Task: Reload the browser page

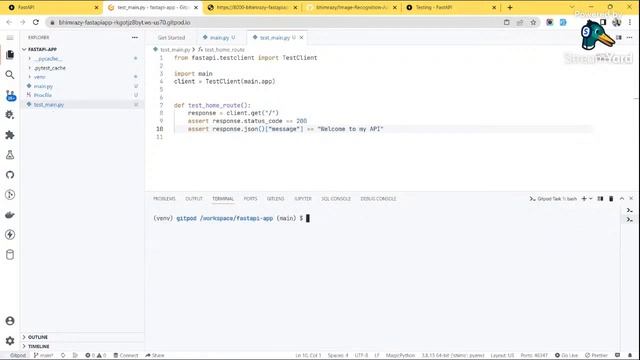Action: (36, 22)
